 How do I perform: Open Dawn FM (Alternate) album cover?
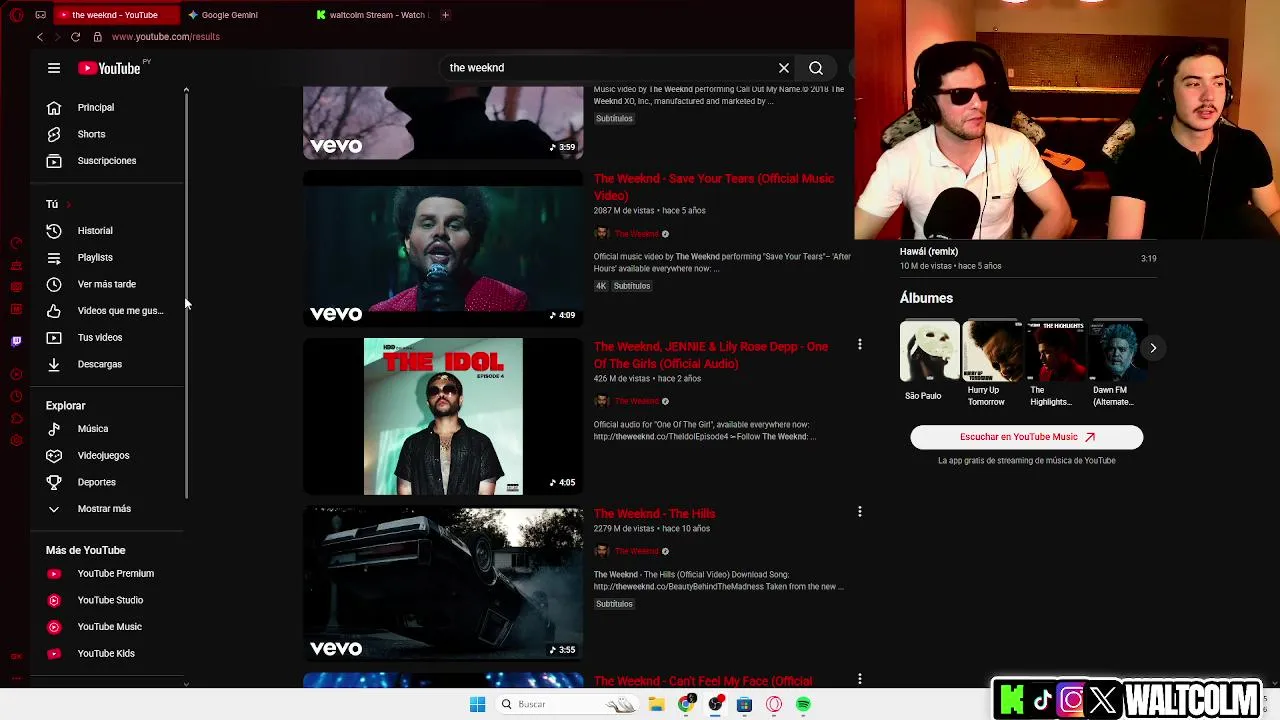pyautogui.click(x=1116, y=351)
